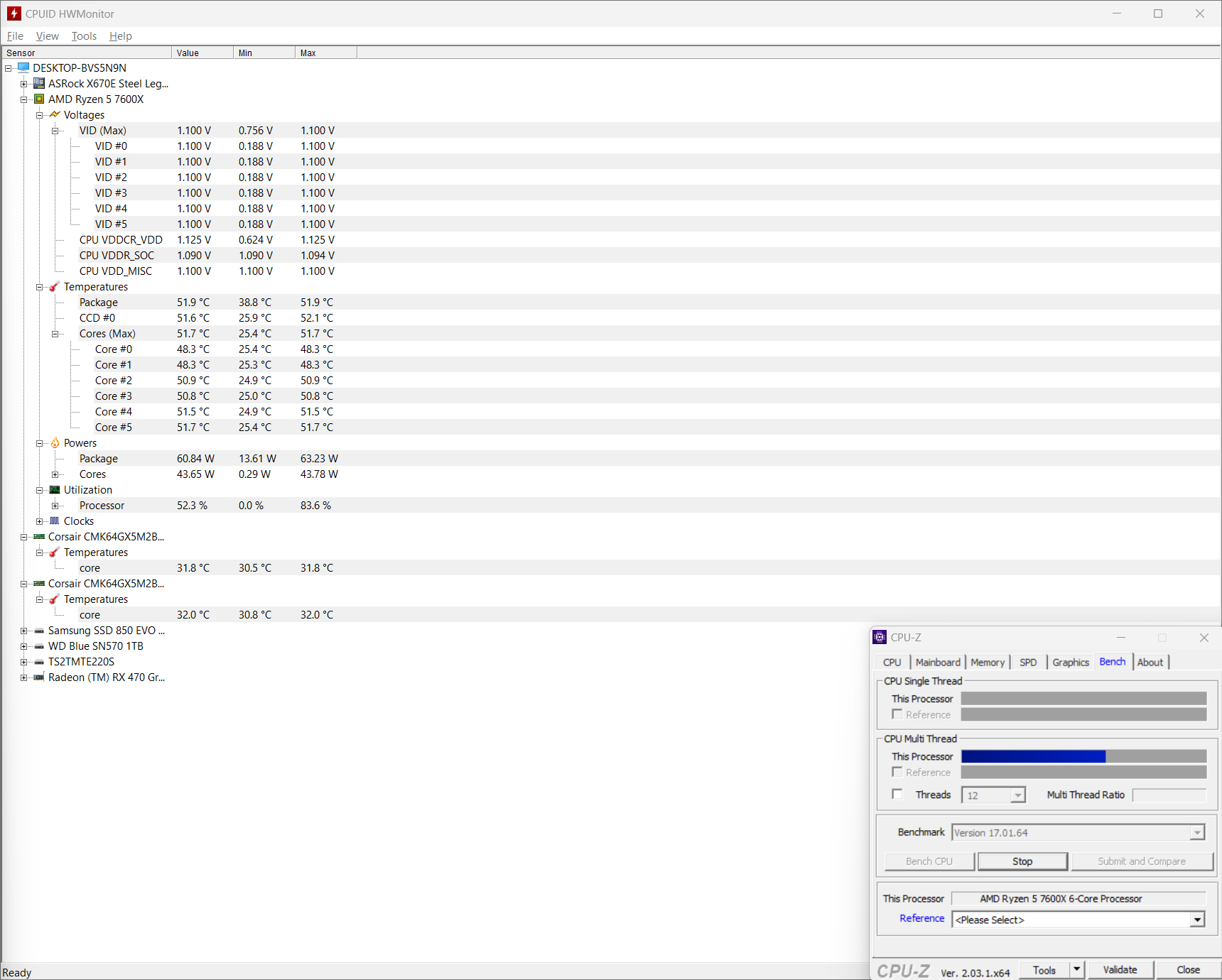Image resolution: width=1222 pixels, height=980 pixels.
Task: Click second Corsair module's Temperatures thermometer icon
Action: [x=55, y=599]
